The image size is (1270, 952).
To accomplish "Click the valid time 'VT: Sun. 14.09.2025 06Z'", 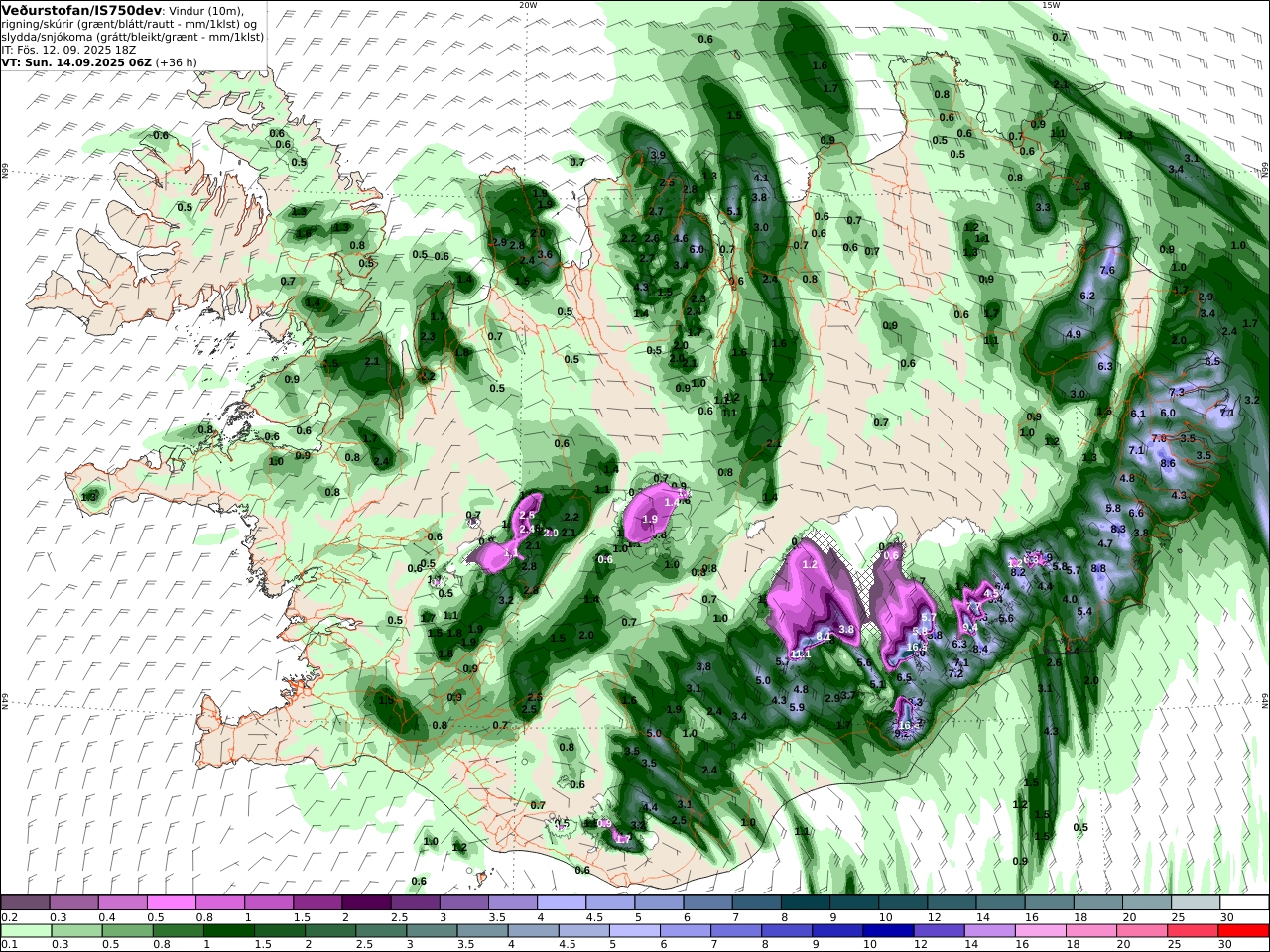I will [x=74, y=61].
